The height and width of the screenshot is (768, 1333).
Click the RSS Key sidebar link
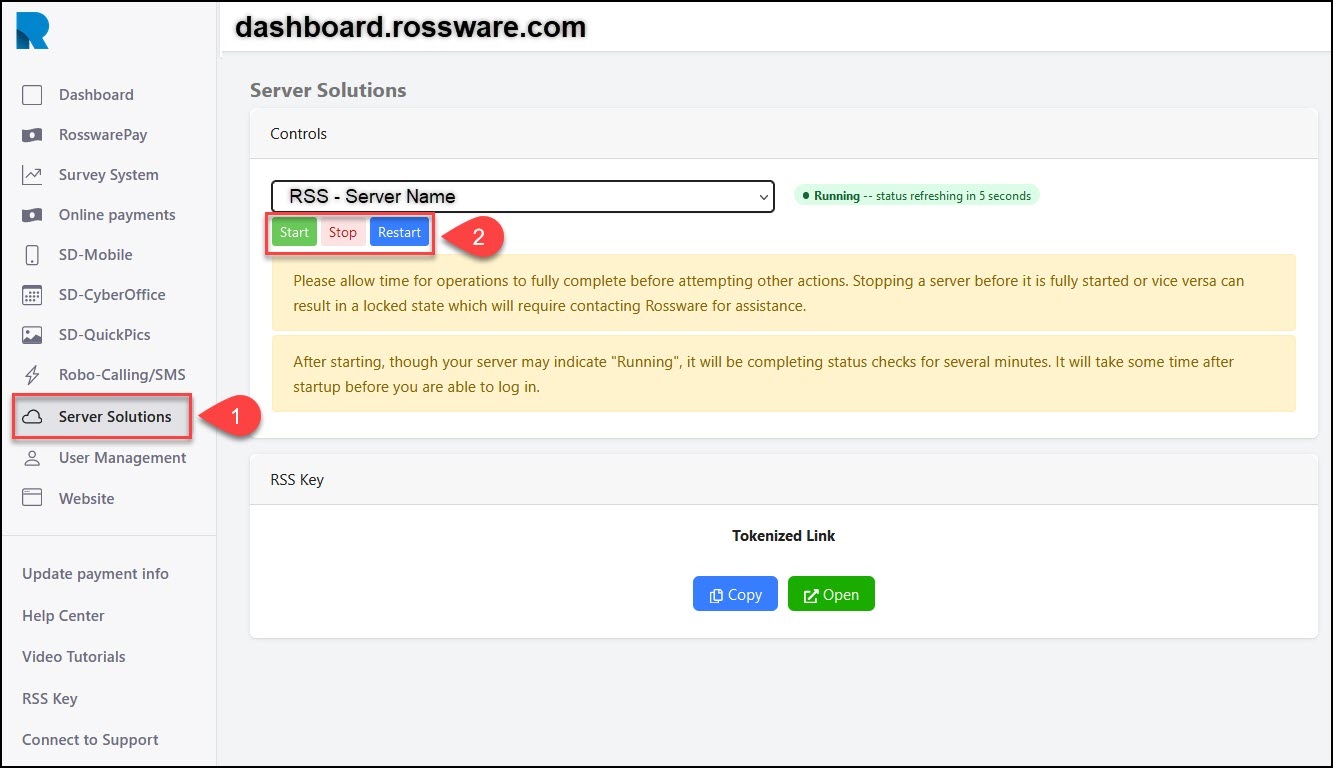coord(50,699)
